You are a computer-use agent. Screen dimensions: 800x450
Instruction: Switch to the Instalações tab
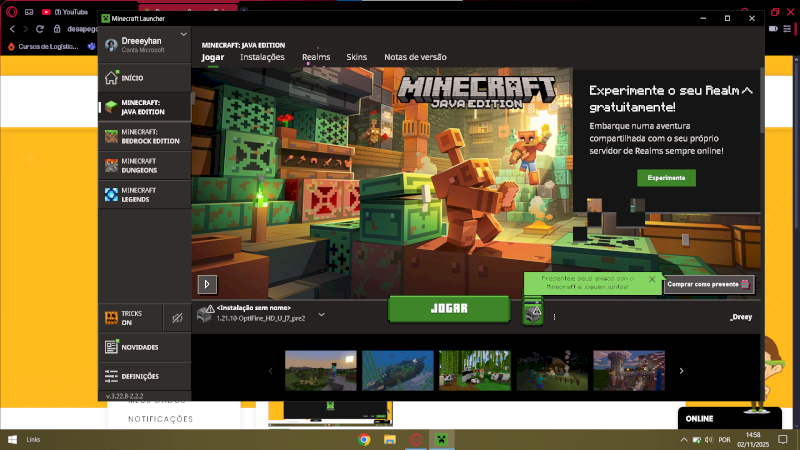click(x=263, y=57)
